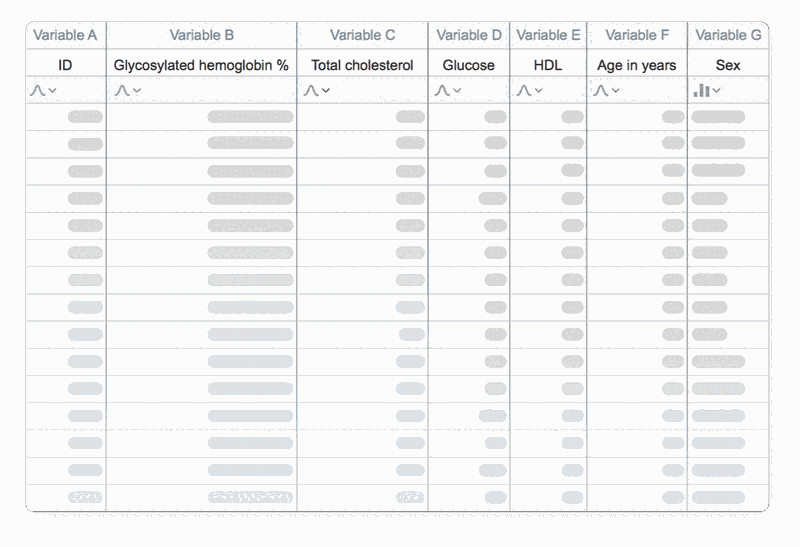Click the Sex variable name cell

coord(728,65)
